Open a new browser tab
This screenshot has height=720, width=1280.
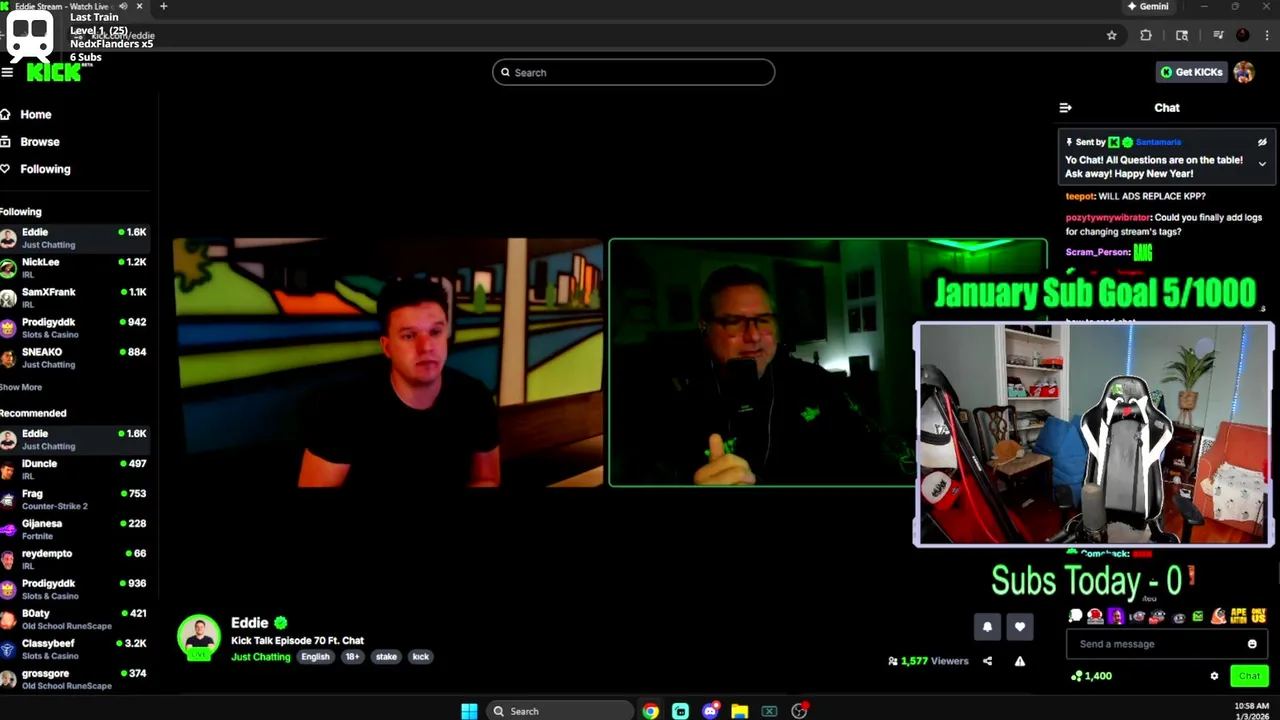(163, 6)
